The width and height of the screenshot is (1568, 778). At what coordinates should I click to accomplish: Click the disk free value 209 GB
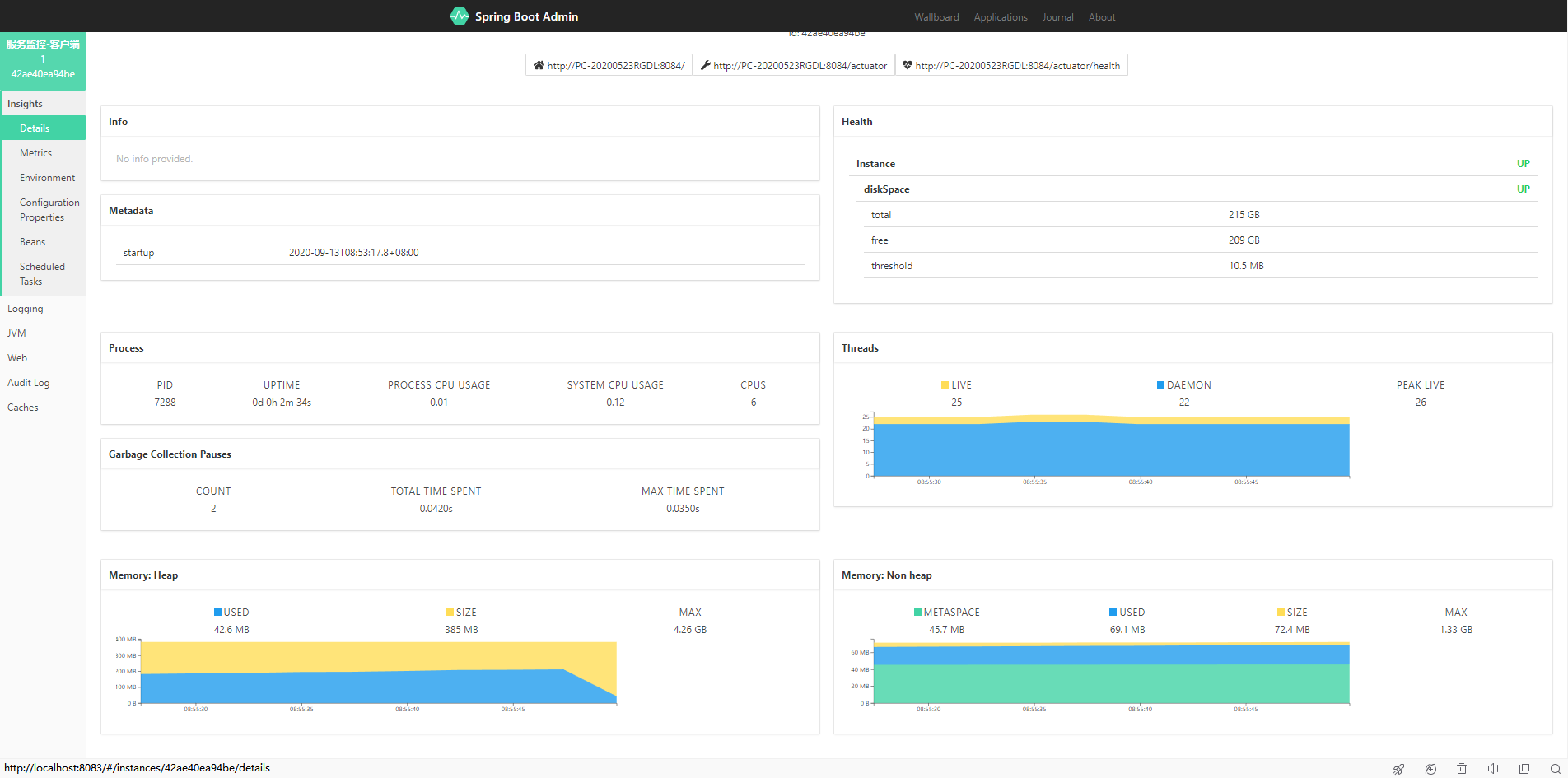(1244, 240)
